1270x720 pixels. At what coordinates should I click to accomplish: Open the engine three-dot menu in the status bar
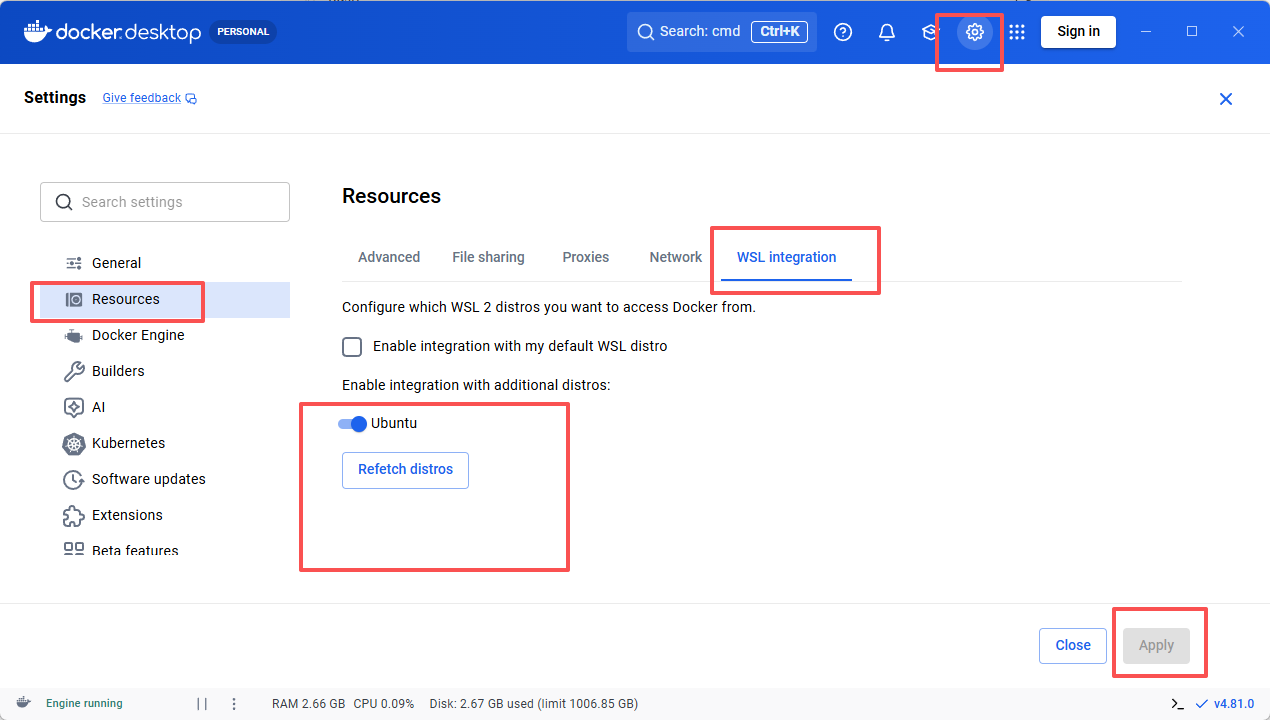(x=234, y=704)
